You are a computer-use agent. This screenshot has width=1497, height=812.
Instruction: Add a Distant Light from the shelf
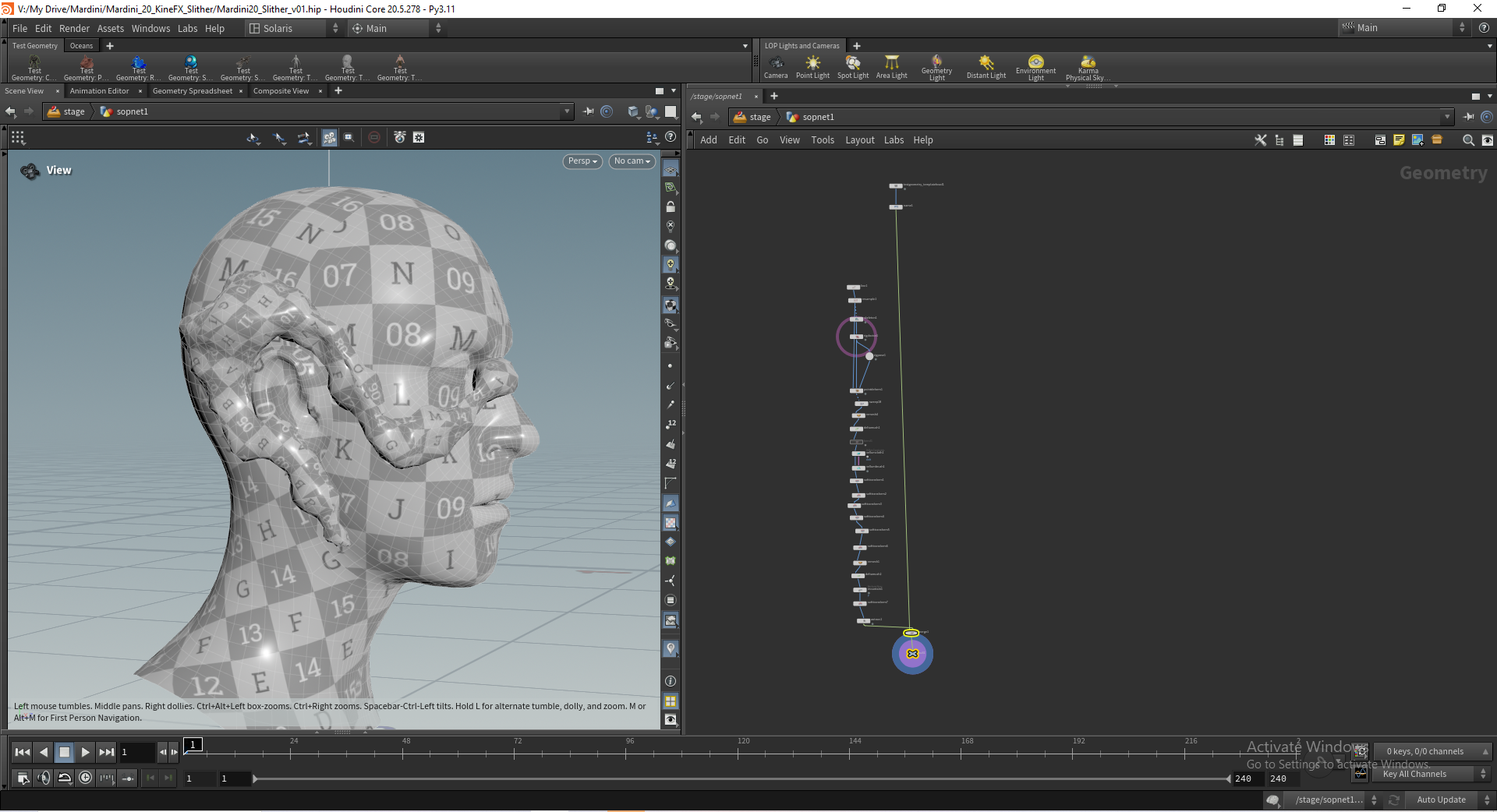pyautogui.click(x=986, y=67)
